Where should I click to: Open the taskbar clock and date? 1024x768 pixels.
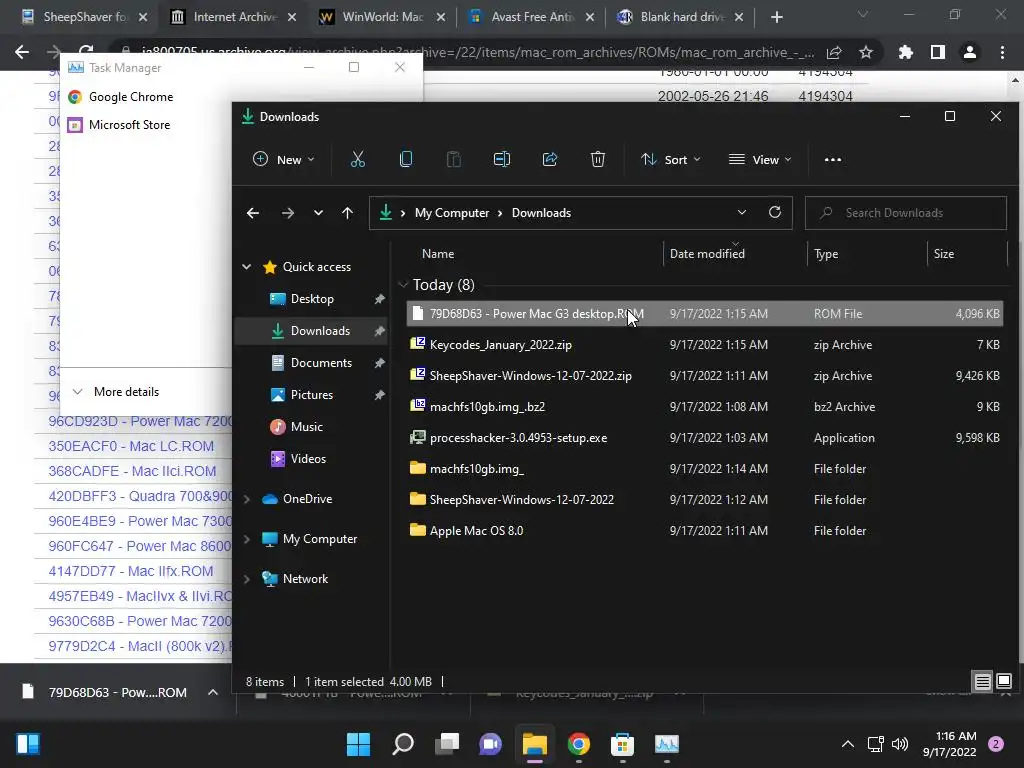pos(949,744)
